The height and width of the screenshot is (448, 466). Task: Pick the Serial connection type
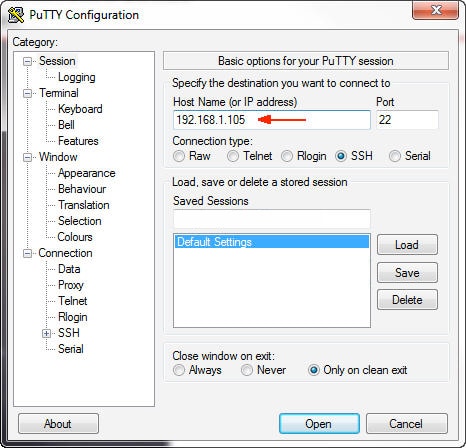tap(395, 156)
